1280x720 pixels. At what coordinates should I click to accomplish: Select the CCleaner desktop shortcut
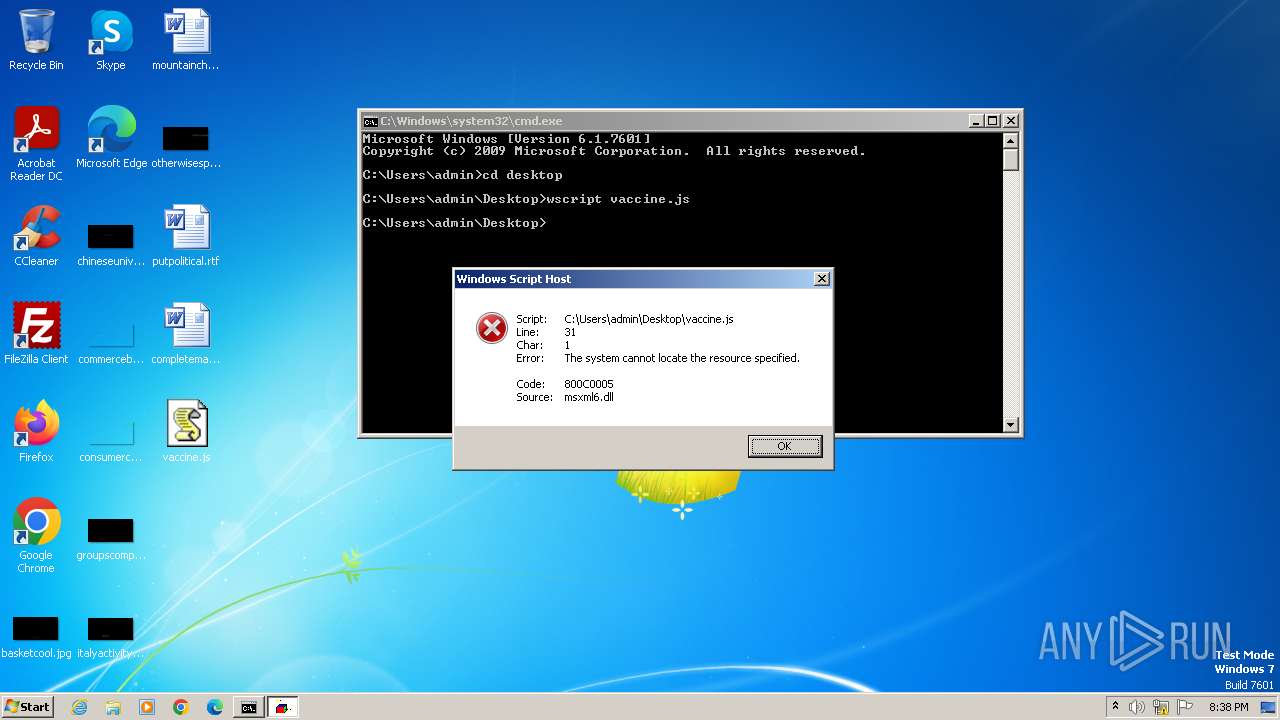[36, 236]
